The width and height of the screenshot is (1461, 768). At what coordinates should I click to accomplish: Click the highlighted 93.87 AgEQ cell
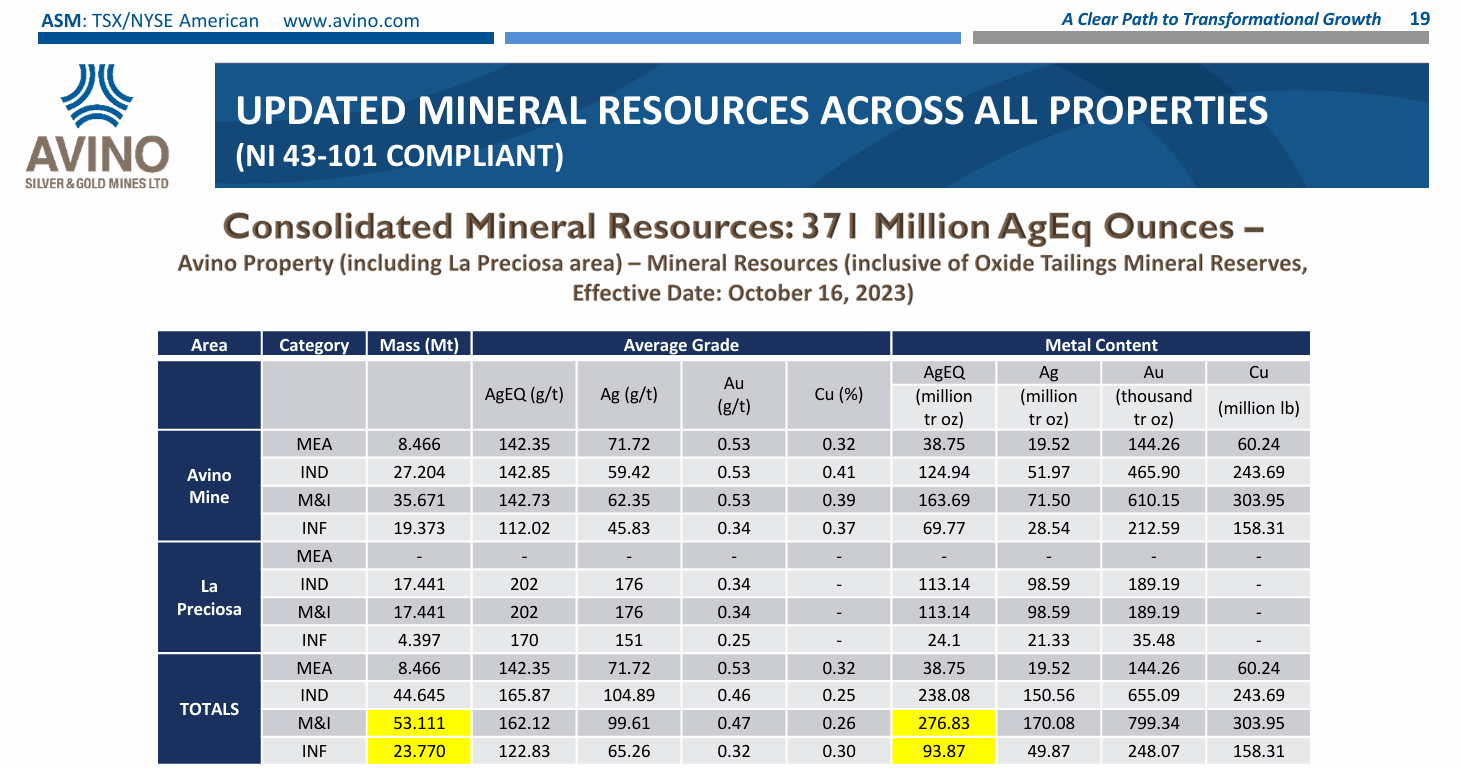coord(943,751)
